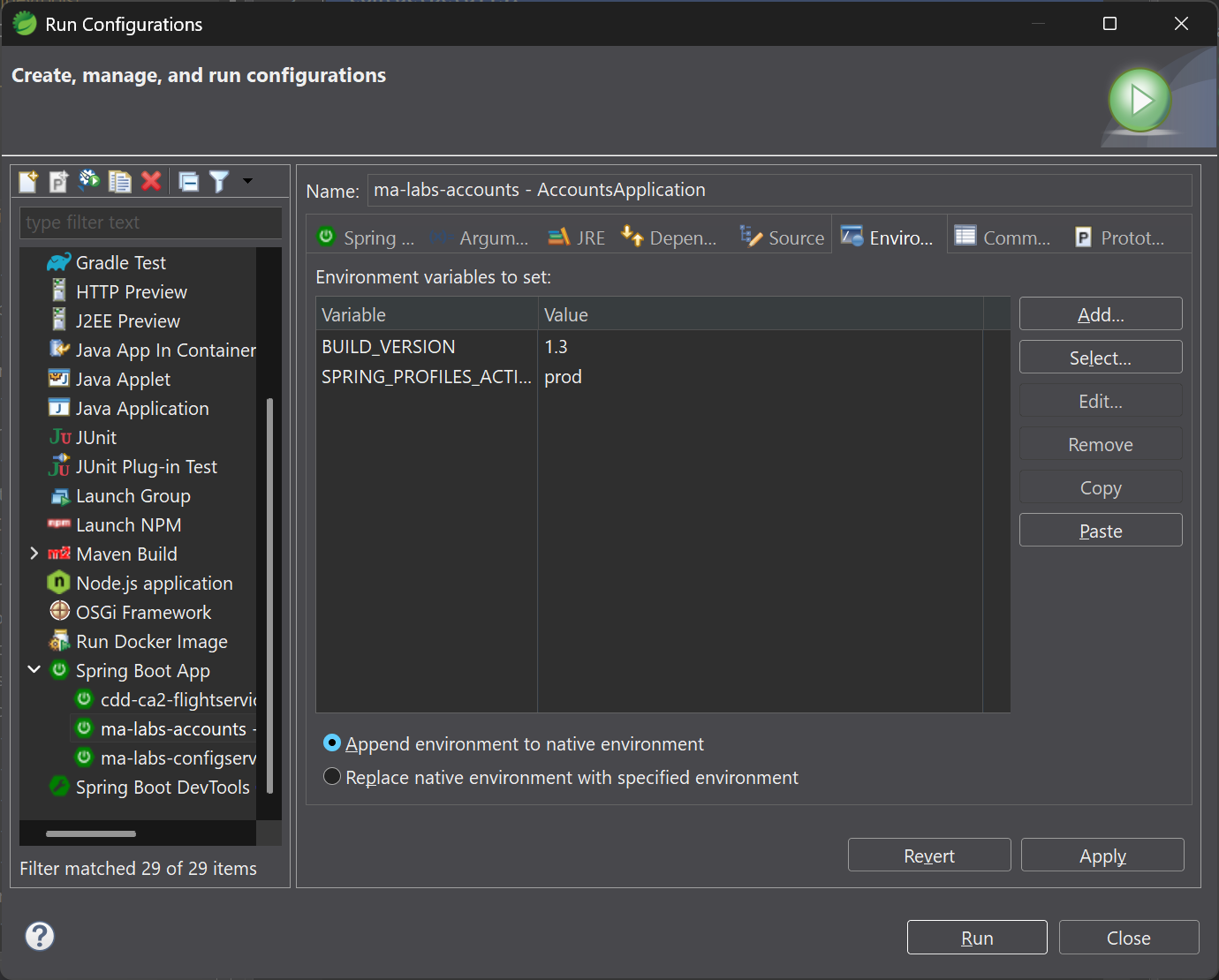1219x980 pixels.
Task: Switch to the Source tab
Action: pyautogui.click(x=782, y=237)
